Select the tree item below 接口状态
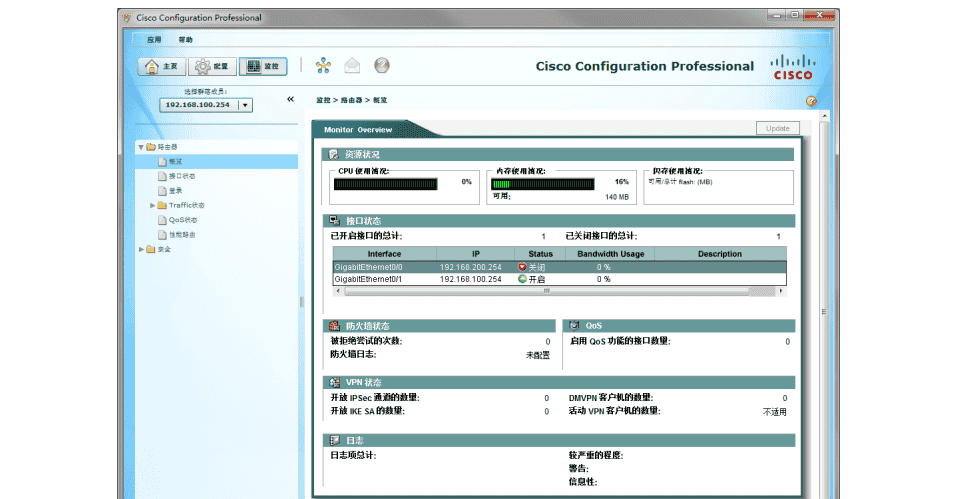 [x=175, y=191]
